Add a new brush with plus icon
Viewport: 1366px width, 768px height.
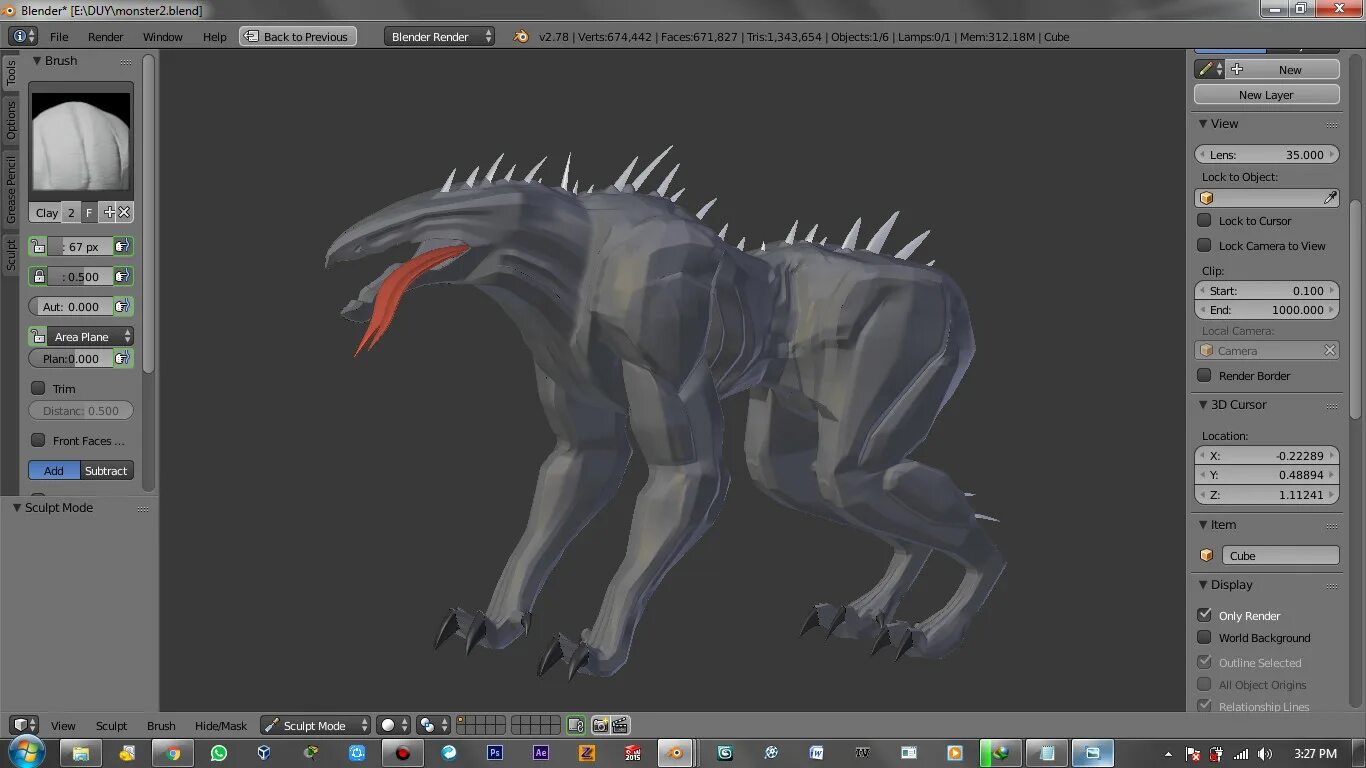point(109,212)
